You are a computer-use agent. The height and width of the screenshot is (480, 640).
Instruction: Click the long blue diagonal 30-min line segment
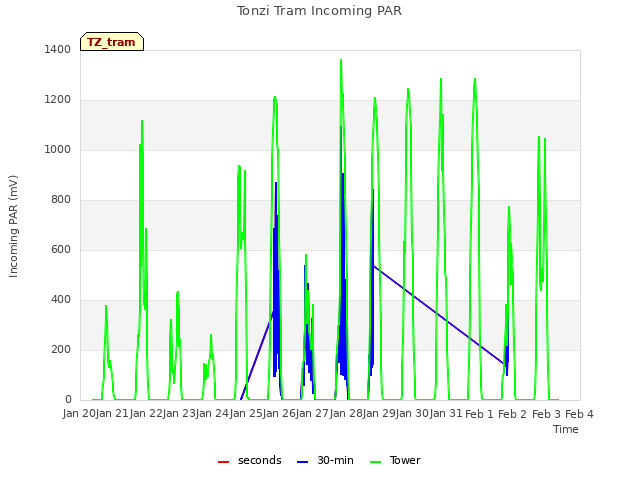438,315
